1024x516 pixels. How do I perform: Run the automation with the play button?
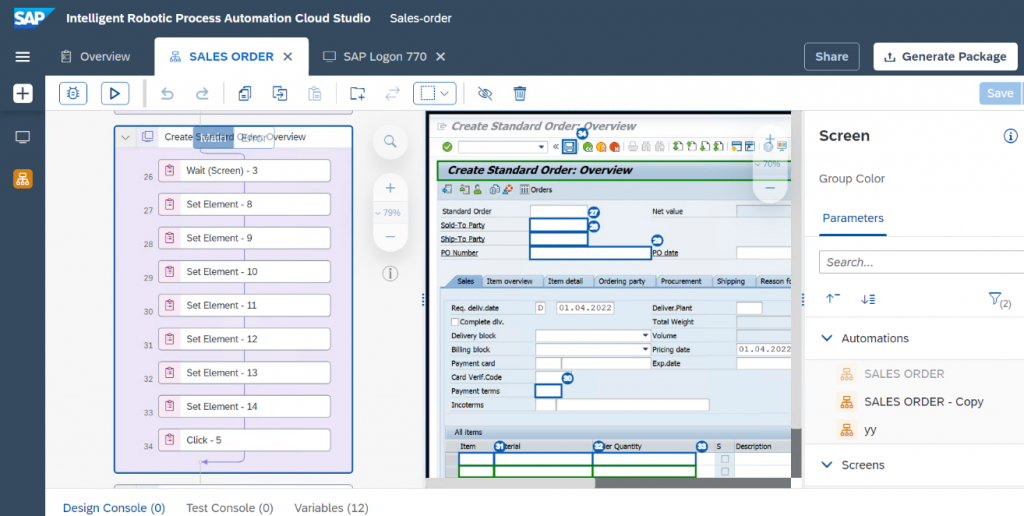(x=115, y=93)
